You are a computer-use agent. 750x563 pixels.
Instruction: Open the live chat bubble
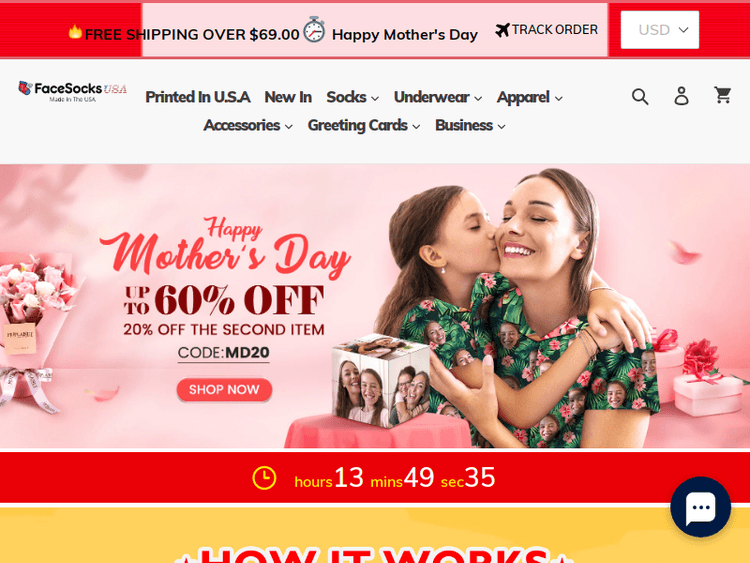click(x=700, y=507)
